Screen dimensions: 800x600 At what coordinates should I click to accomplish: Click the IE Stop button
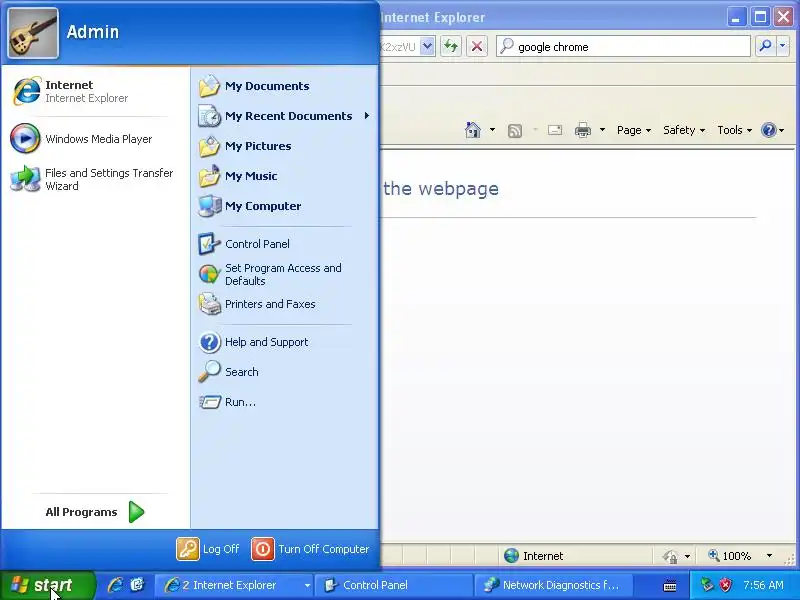(477, 46)
